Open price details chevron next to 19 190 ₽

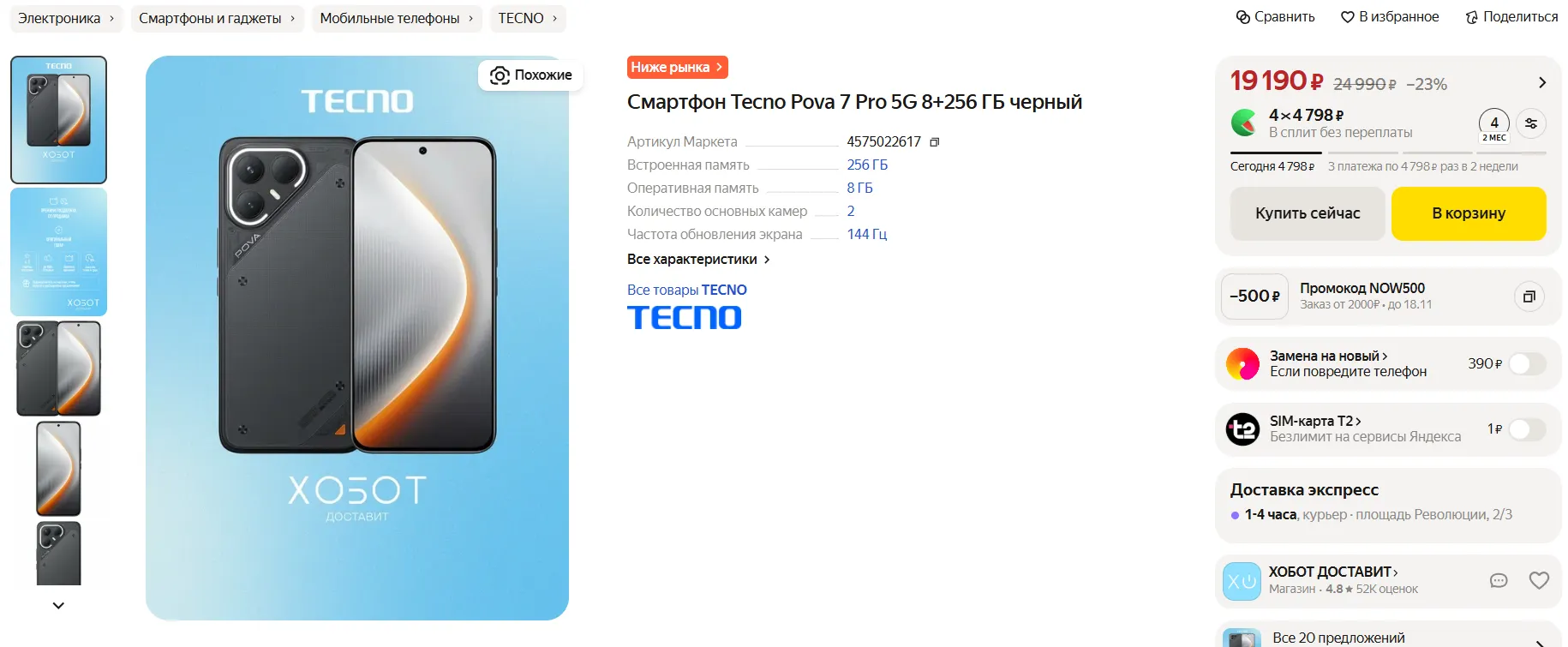tap(1542, 82)
